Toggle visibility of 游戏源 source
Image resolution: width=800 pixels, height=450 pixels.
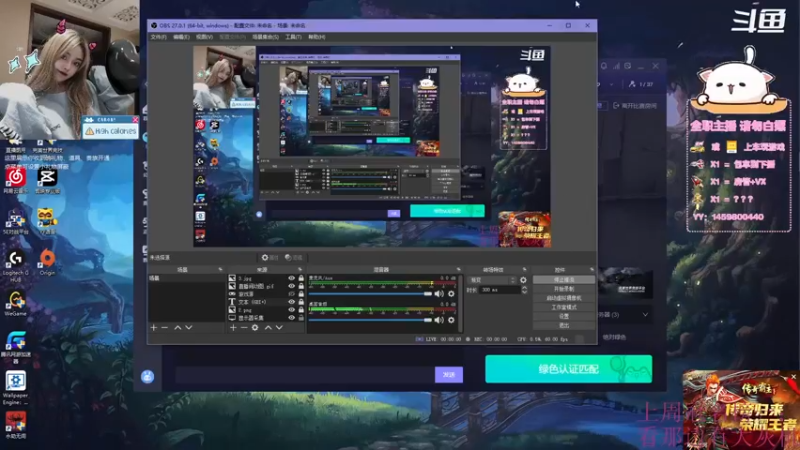pyautogui.click(x=291, y=294)
